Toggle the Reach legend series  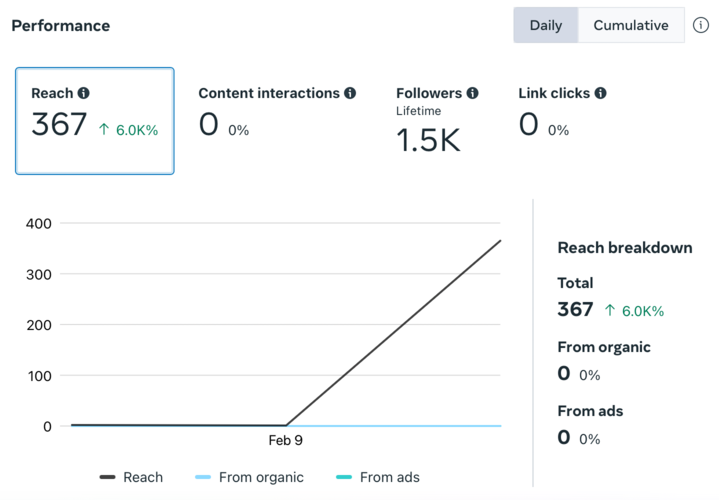click(x=131, y=477)
